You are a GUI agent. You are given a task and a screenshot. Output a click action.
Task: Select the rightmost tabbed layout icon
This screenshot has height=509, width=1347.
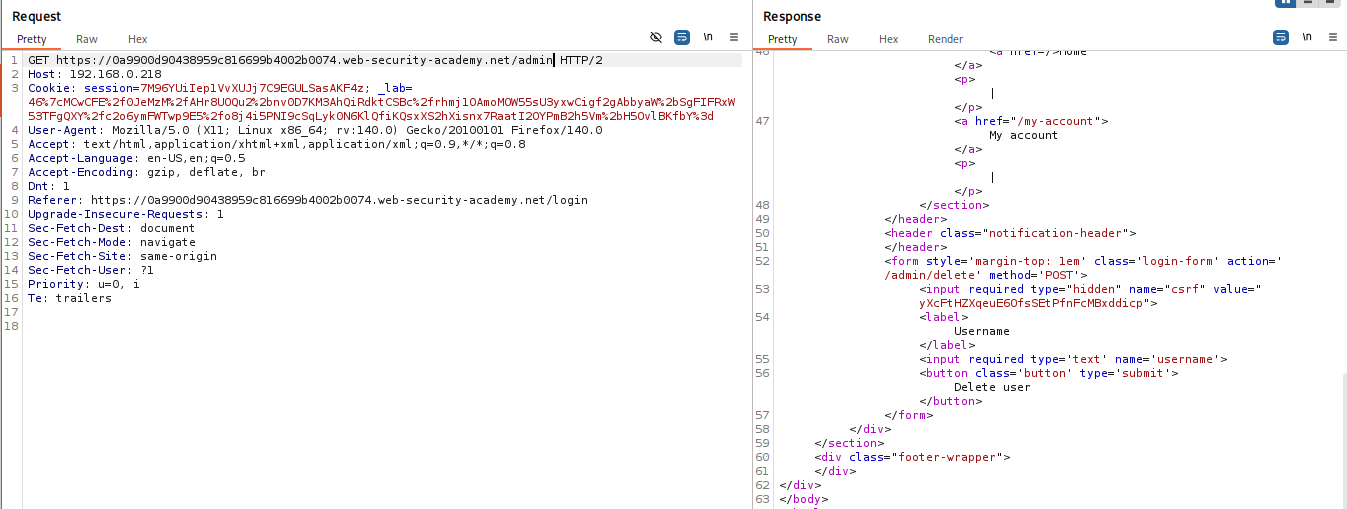click(x=1332, y=2)
